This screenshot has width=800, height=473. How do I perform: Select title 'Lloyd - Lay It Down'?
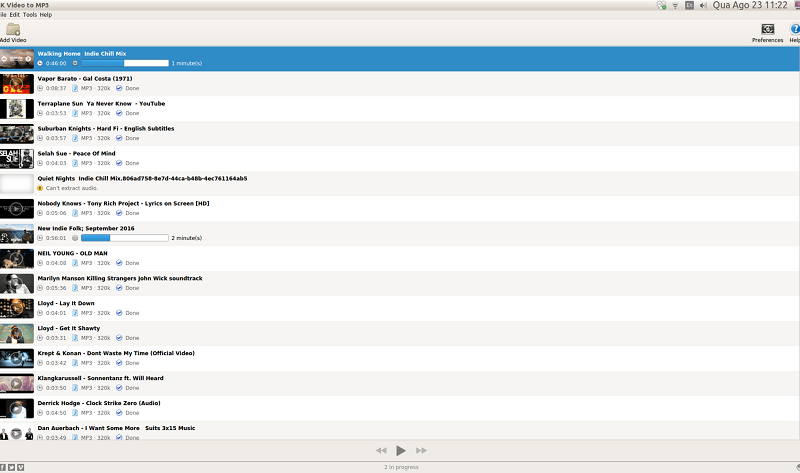click(x=66, y=304)
